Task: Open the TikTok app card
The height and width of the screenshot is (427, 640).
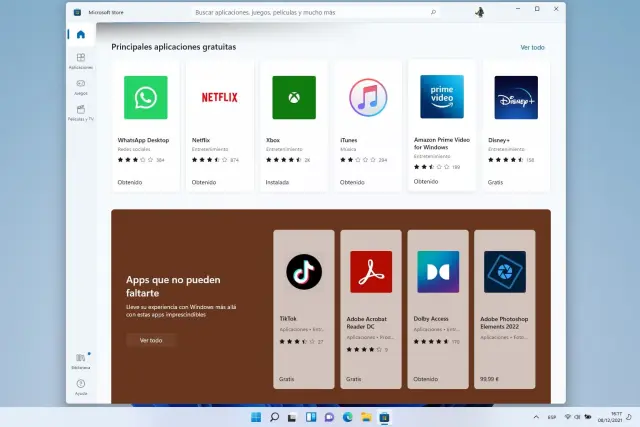Action: point(304,310)
